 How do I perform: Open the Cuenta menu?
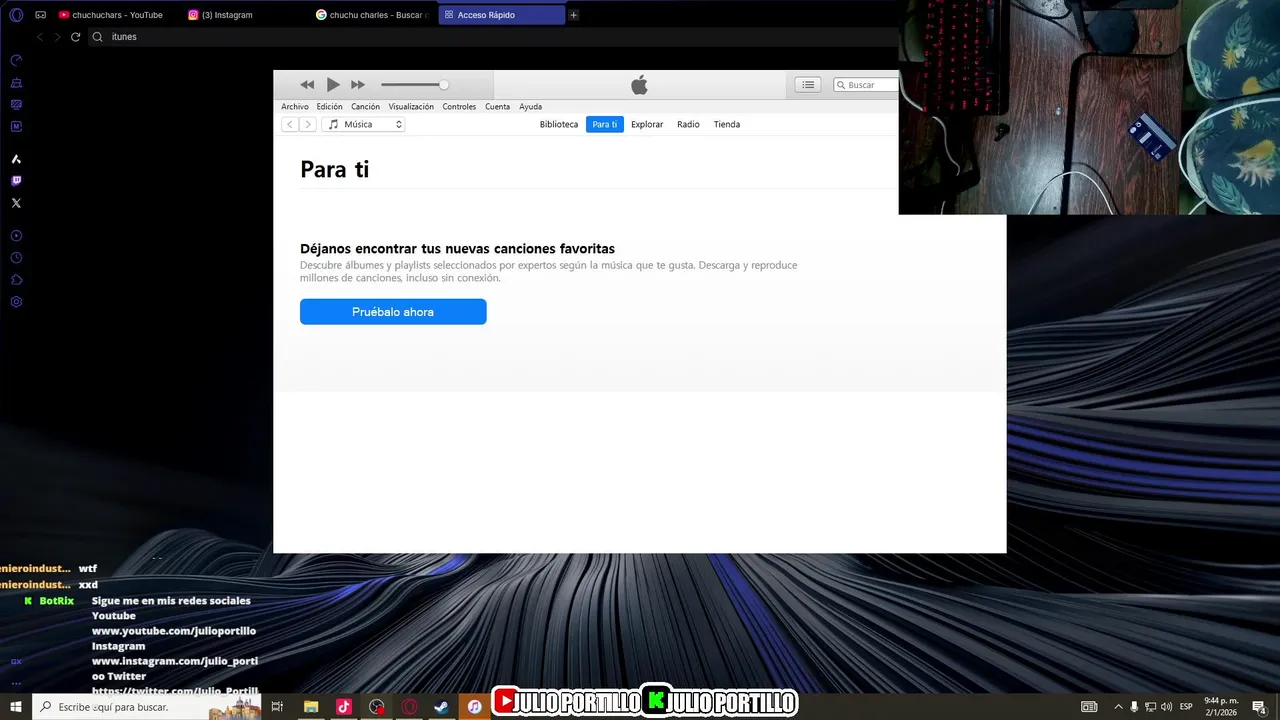click(x=497, y=107)
